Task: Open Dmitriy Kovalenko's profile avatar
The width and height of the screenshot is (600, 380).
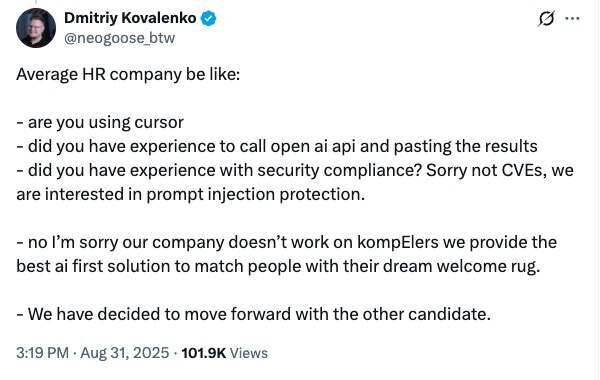Action: (x=36, y=28)
